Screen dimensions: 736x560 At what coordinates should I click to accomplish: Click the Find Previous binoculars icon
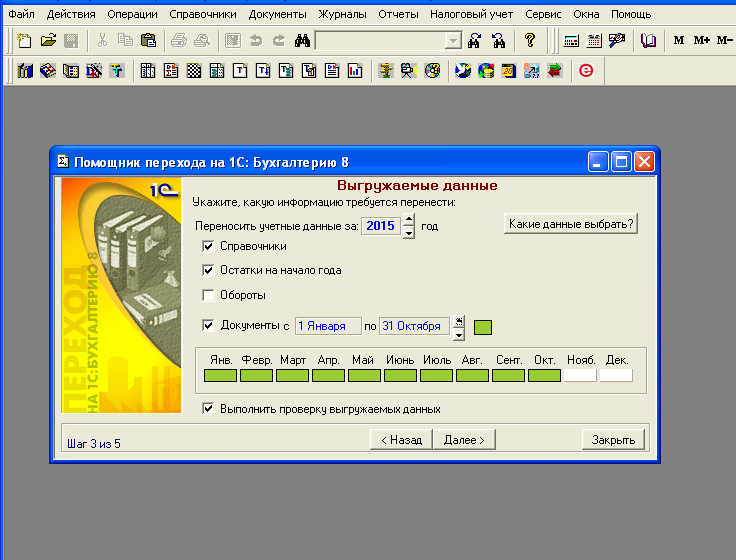click(x=498, y=41)
